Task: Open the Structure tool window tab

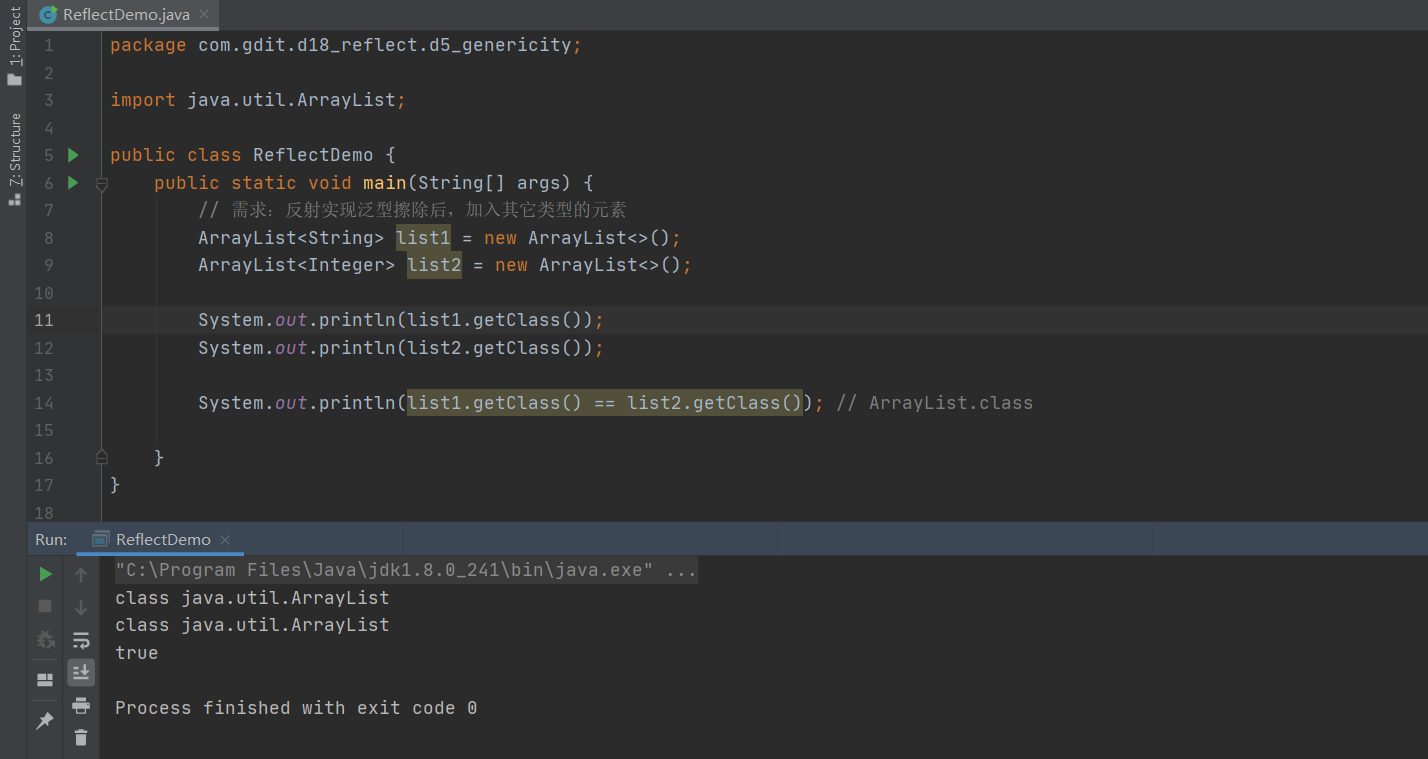Action: (x=14, y=157)
